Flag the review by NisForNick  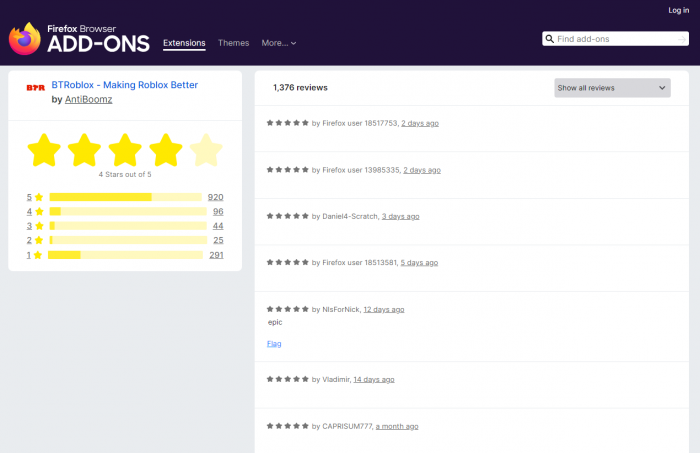274,344
